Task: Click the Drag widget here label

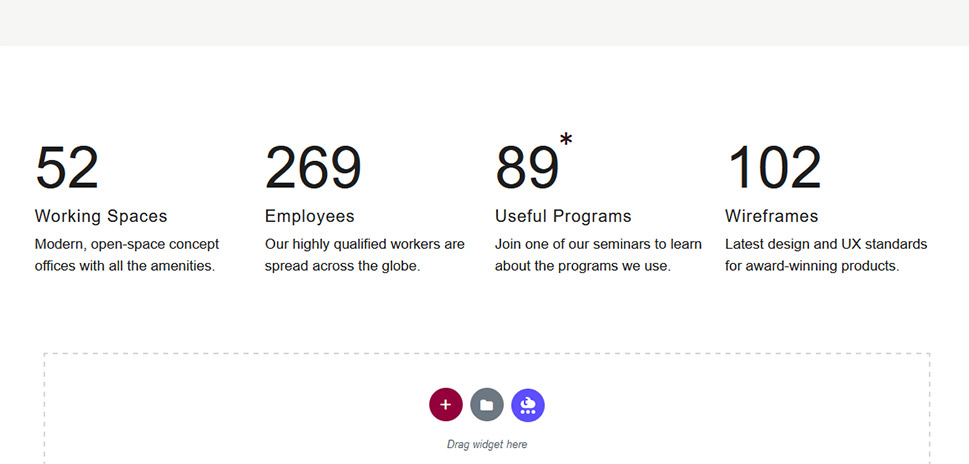Action: coord(487,444)
